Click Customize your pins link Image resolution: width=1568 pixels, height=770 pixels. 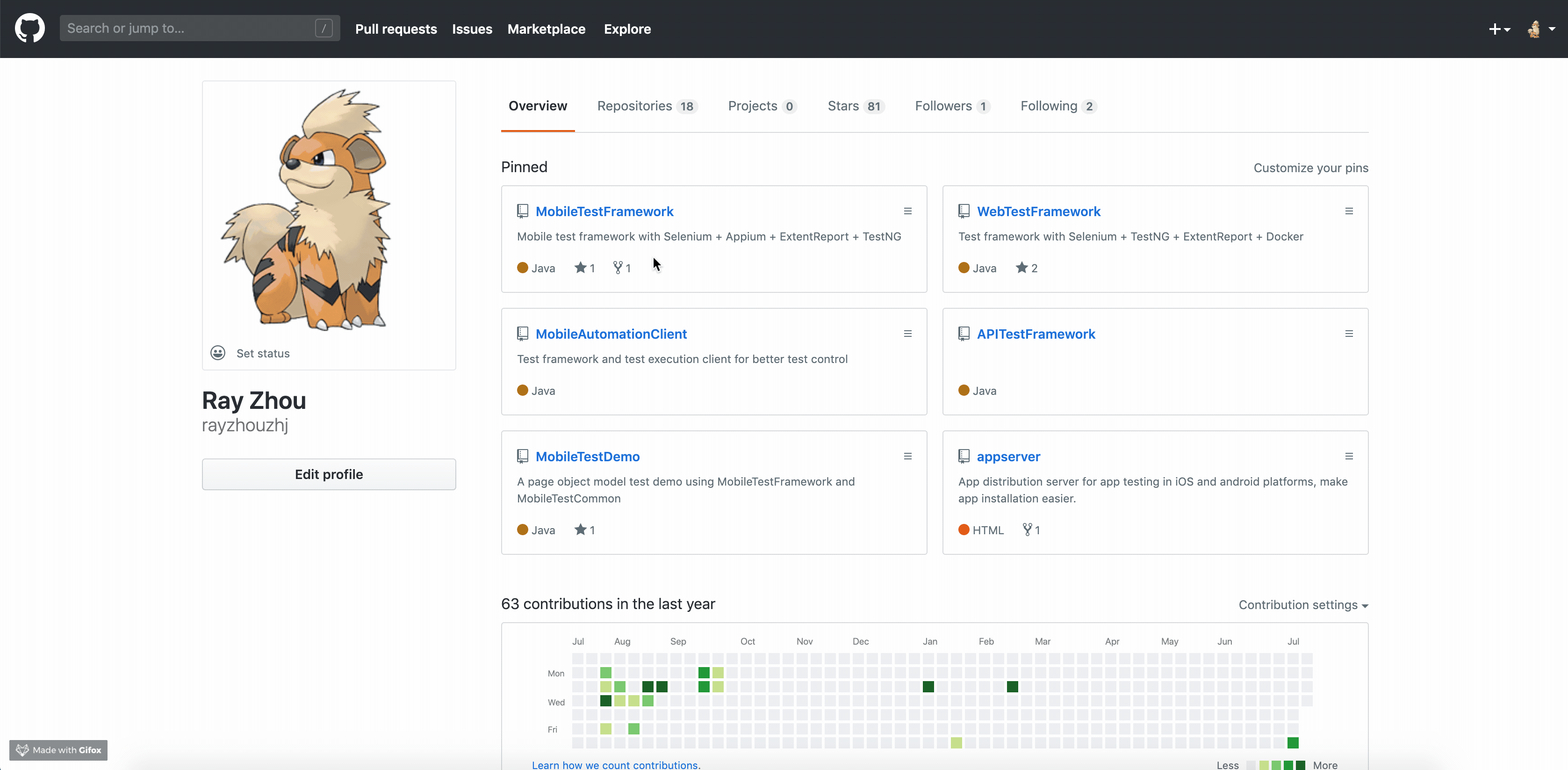(x=1310, y=168)
